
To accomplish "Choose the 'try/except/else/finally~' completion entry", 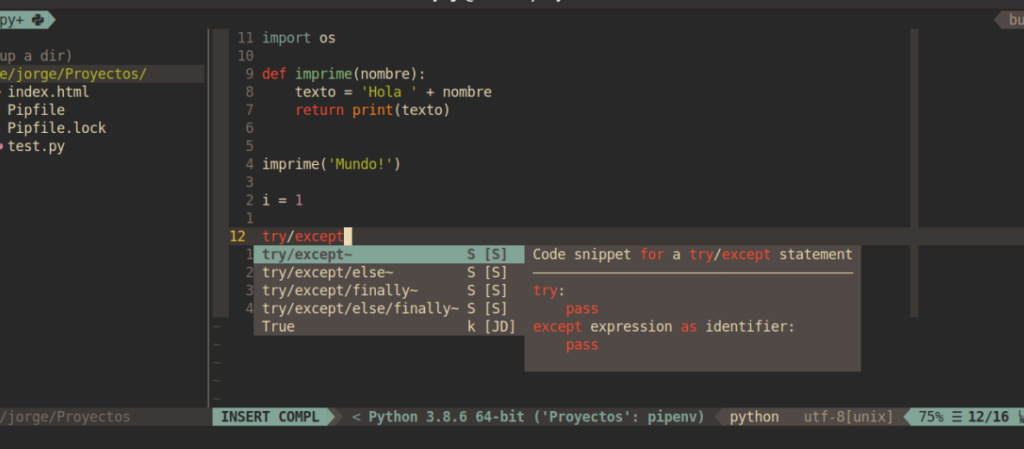I will 389,309.
